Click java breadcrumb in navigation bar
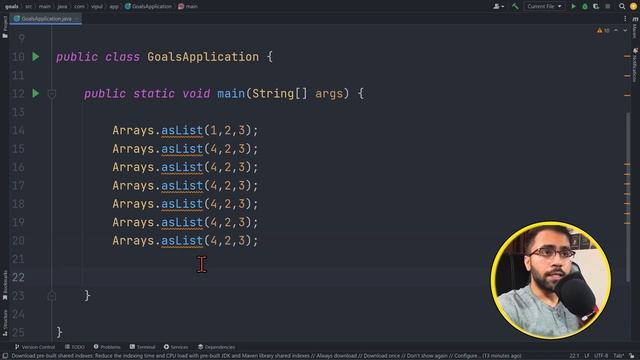This screenshot has width=640, height=360. coord(62,7)
